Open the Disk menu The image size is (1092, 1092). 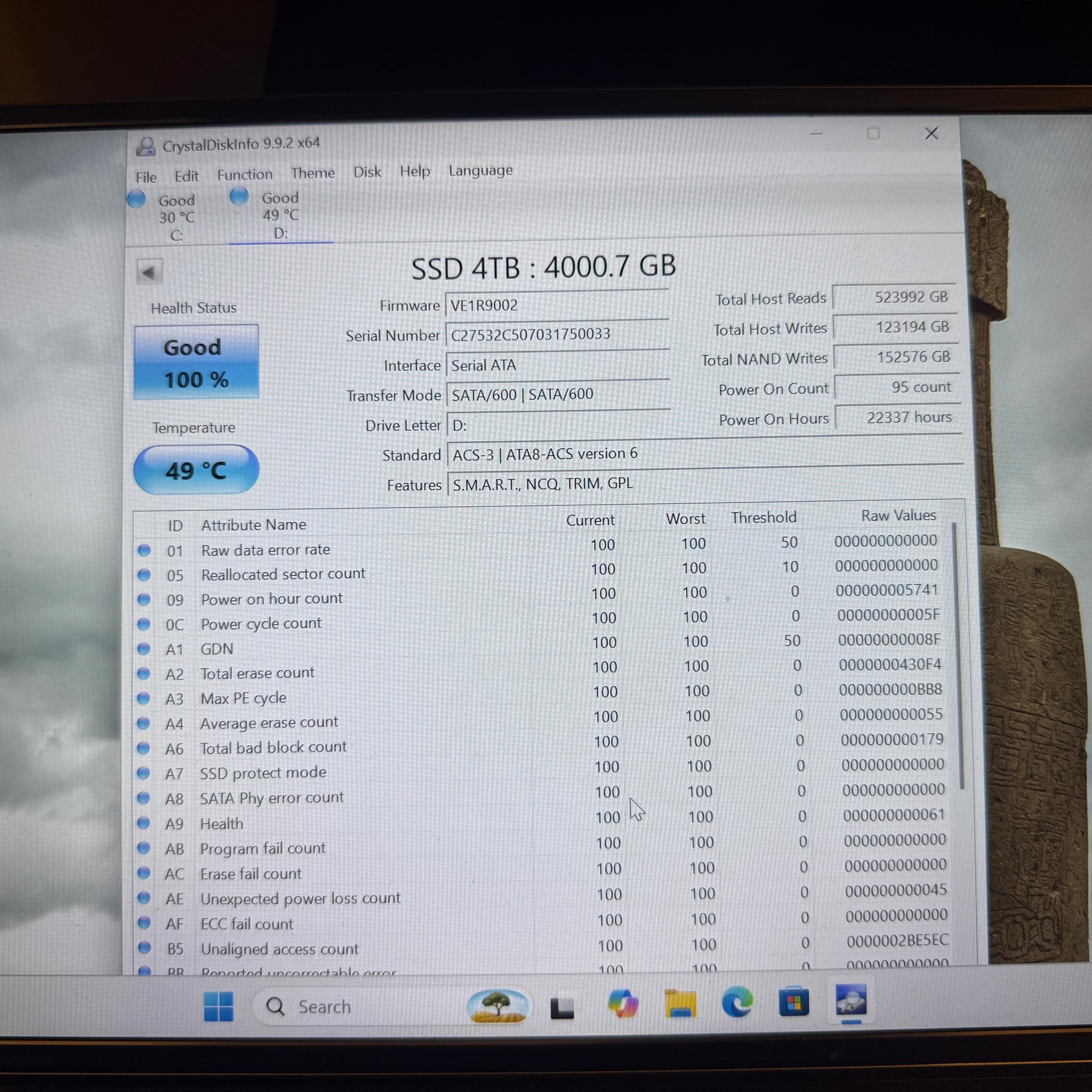click(x=367, y=172)
